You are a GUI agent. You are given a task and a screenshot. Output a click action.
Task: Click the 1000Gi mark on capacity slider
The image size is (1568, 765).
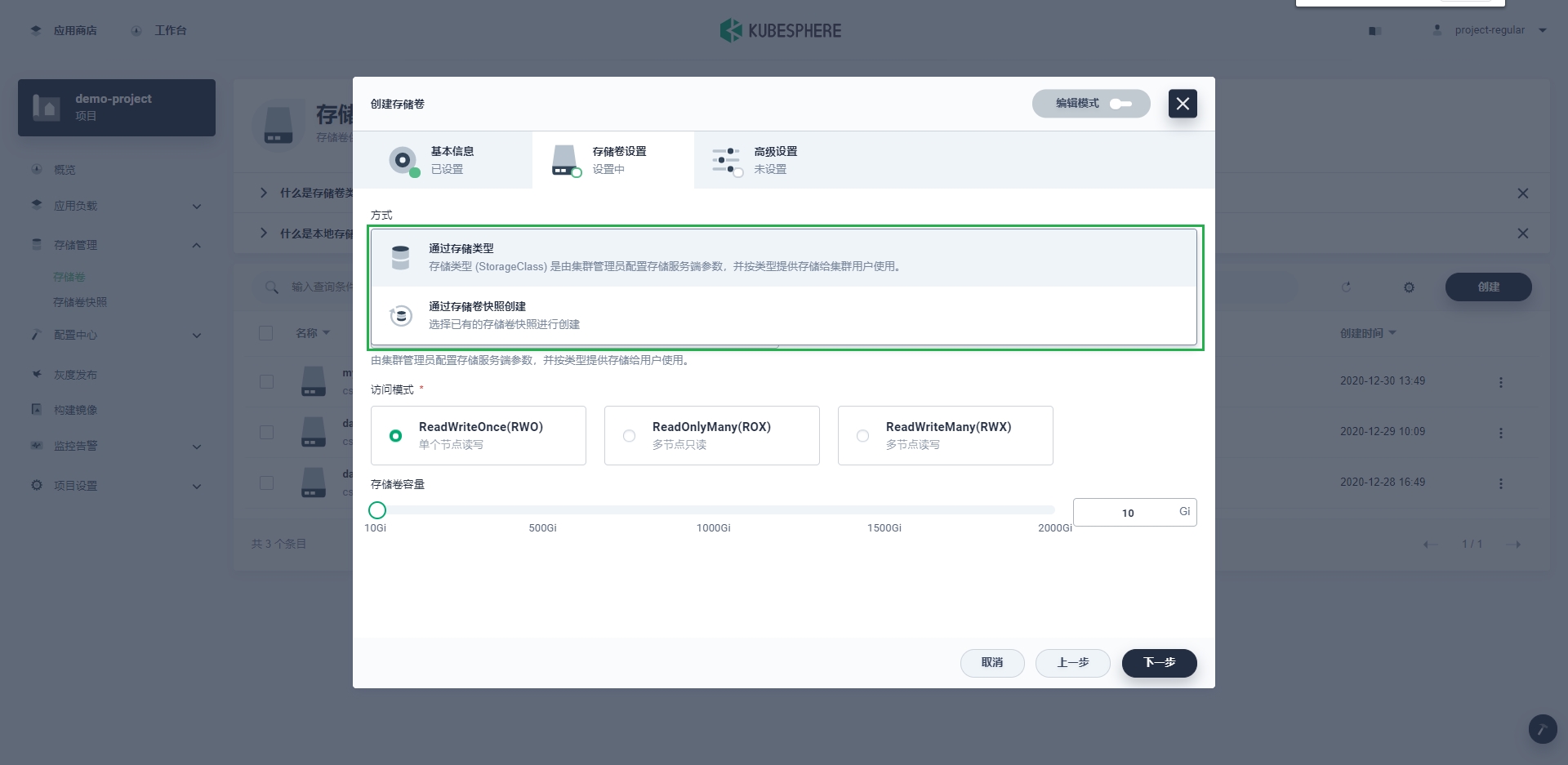(714, 528)
